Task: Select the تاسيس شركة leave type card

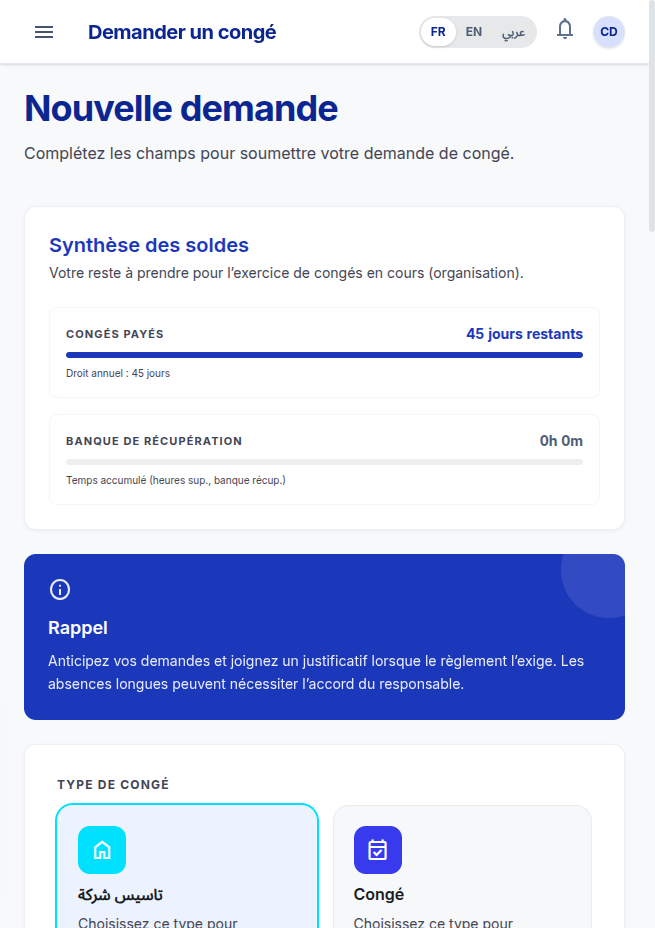Action: tap(187, 866)
